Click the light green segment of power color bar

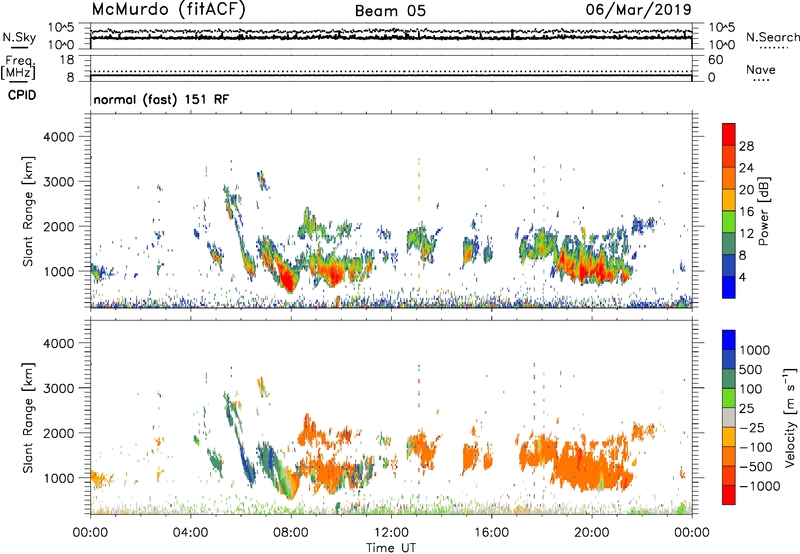[x=729, y=222]
